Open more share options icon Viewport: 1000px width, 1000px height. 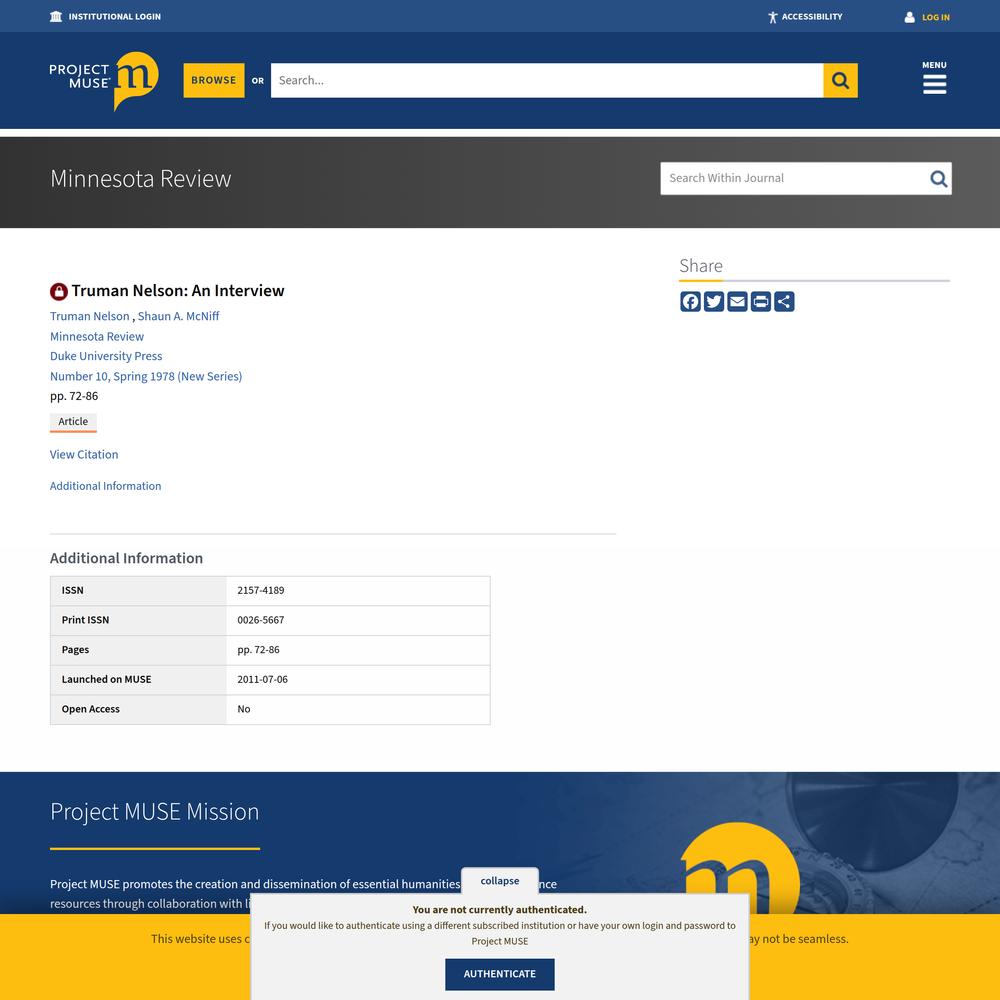coord(784,302)
